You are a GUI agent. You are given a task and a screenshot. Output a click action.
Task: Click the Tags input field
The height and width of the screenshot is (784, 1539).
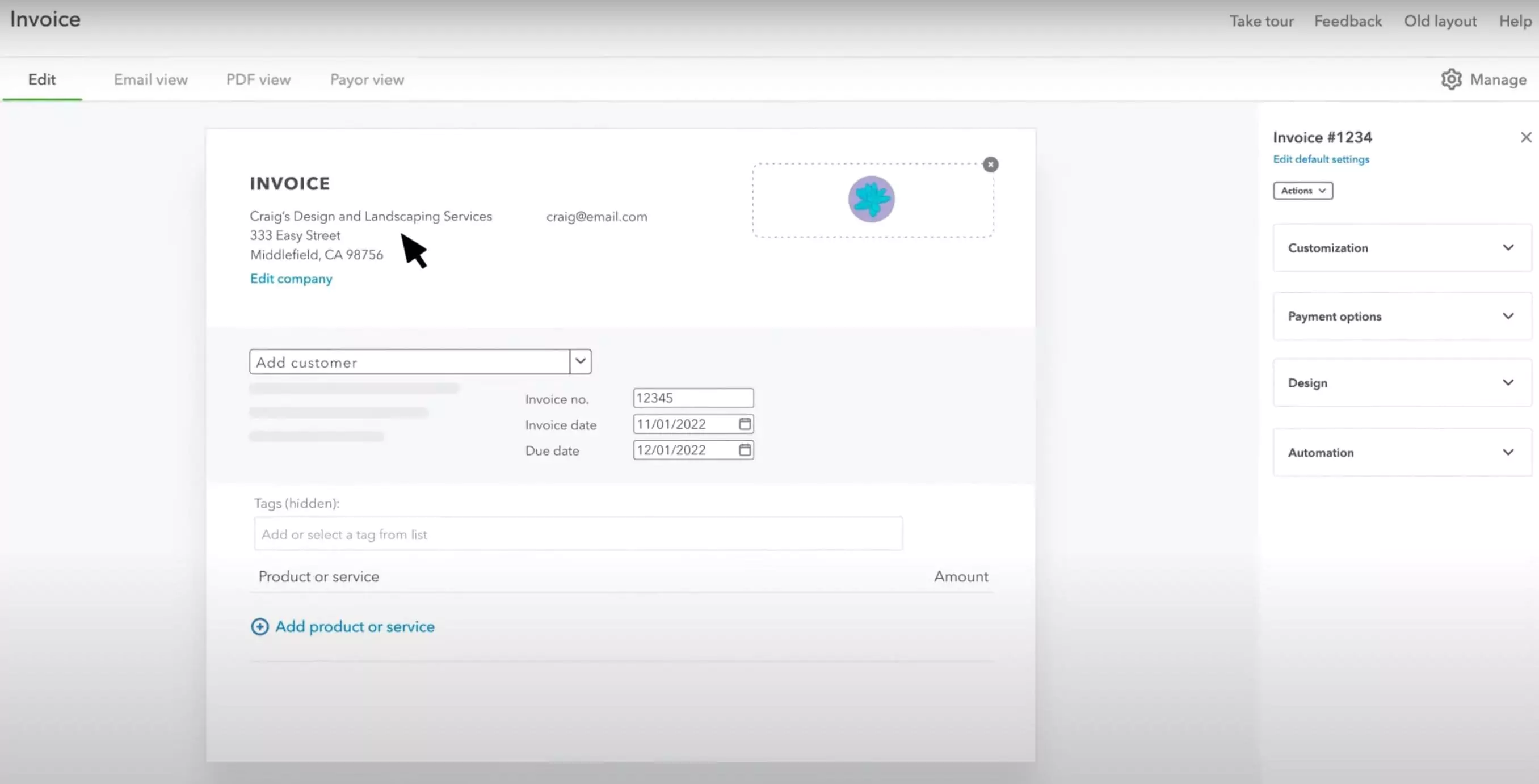(578, 534)
